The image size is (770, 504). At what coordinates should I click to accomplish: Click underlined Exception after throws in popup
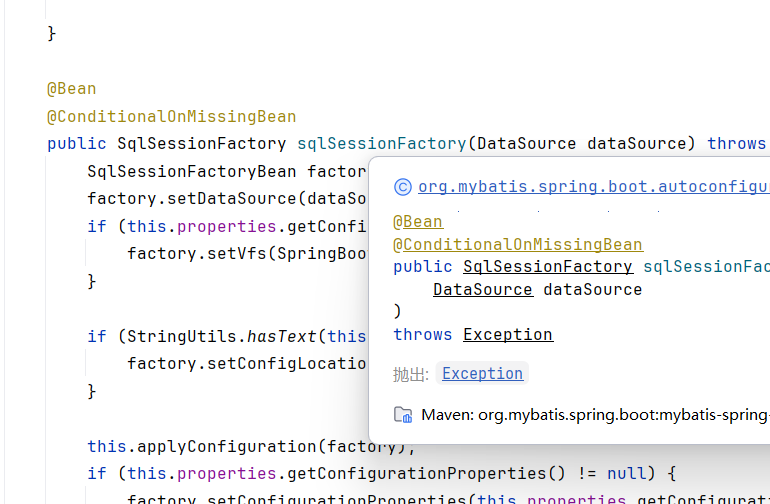click(507, 334)
